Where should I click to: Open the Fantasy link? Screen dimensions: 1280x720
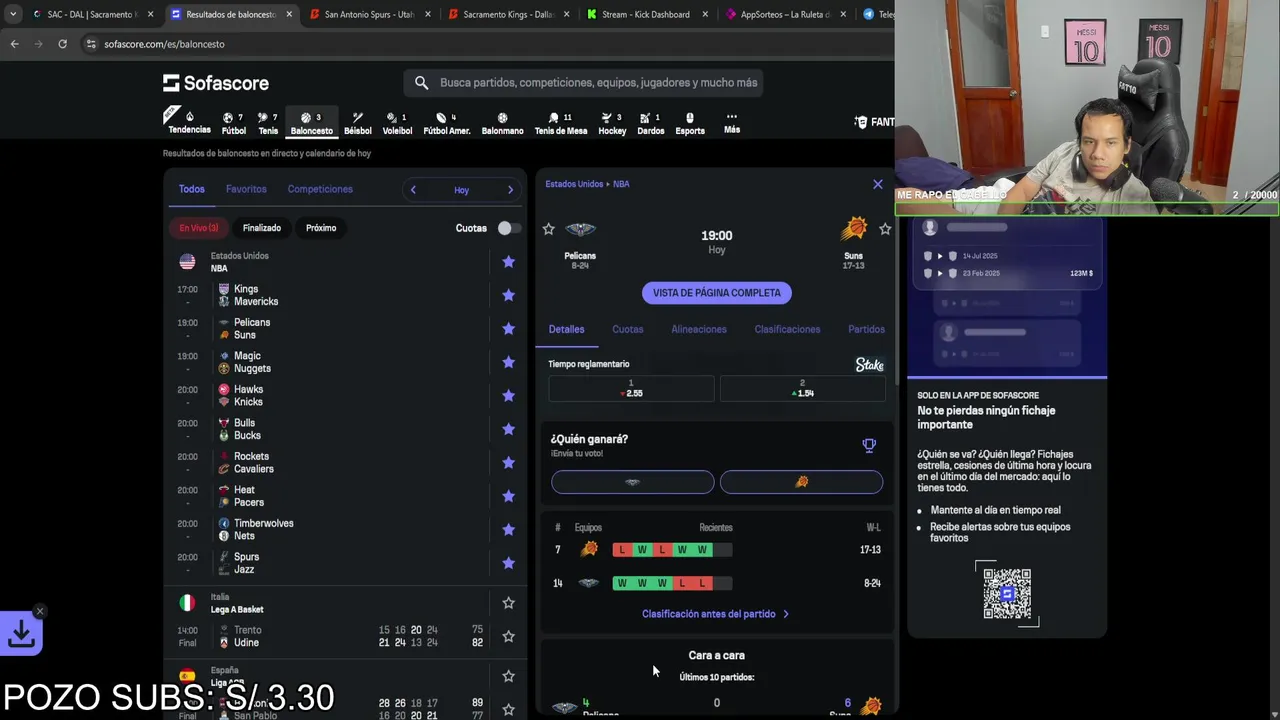874,122
